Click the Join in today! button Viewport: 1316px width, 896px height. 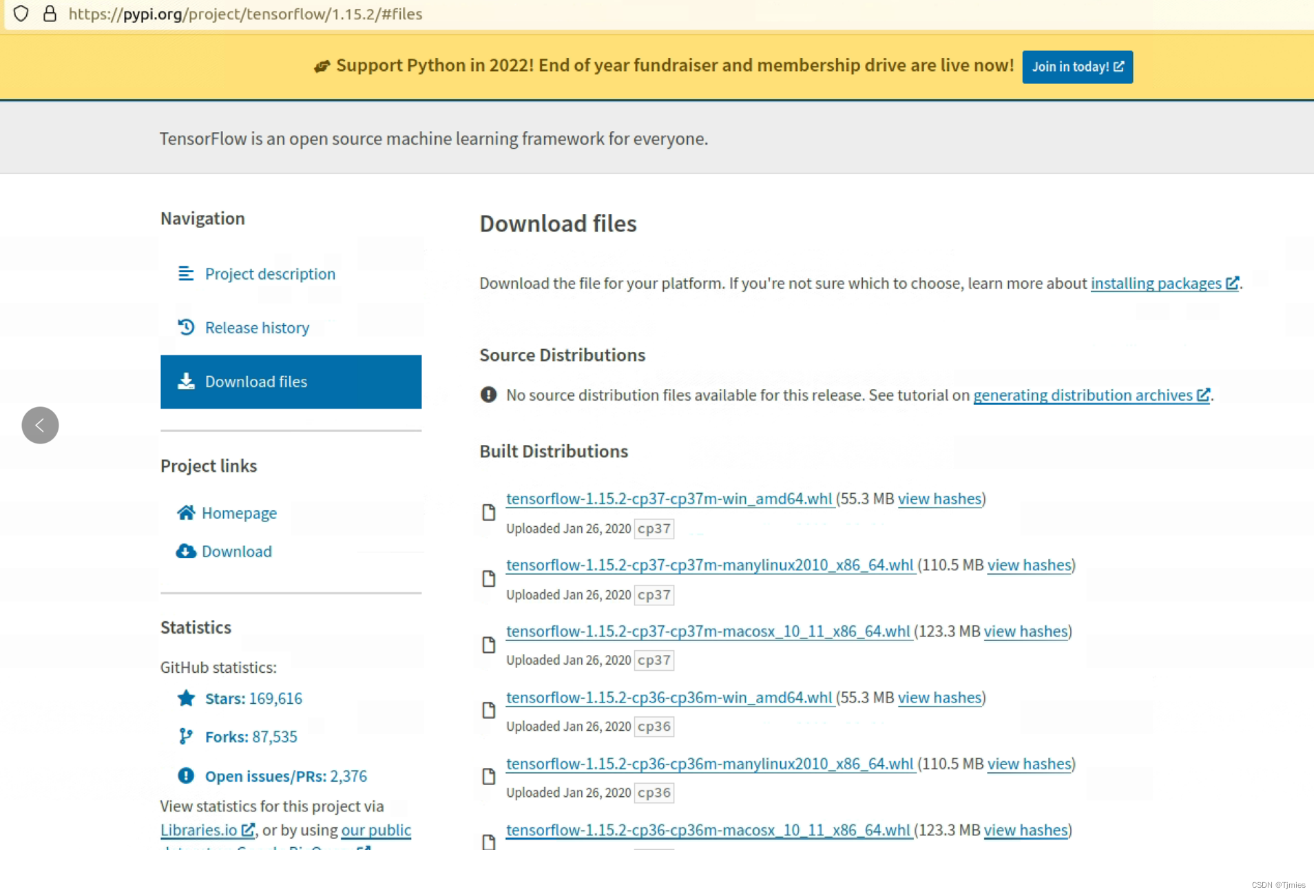coord(1078,67)
